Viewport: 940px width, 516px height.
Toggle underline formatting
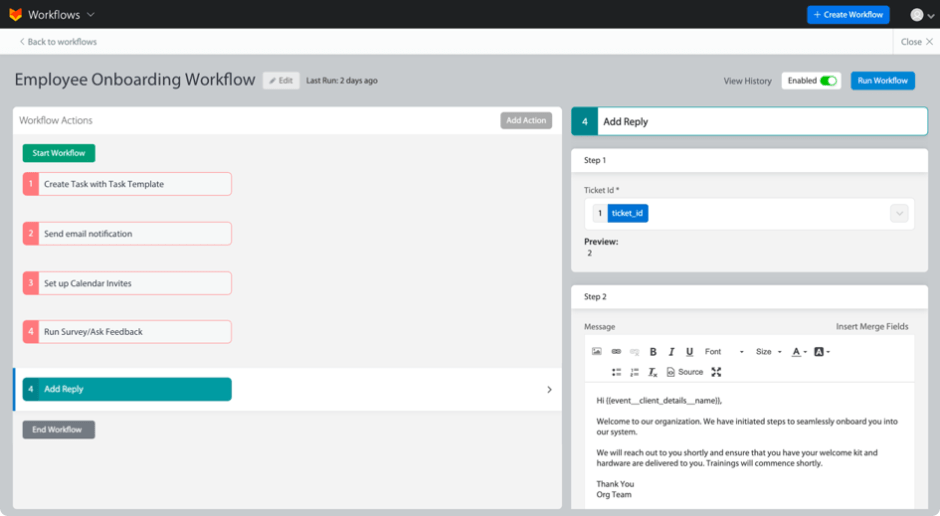pos(689,352)
